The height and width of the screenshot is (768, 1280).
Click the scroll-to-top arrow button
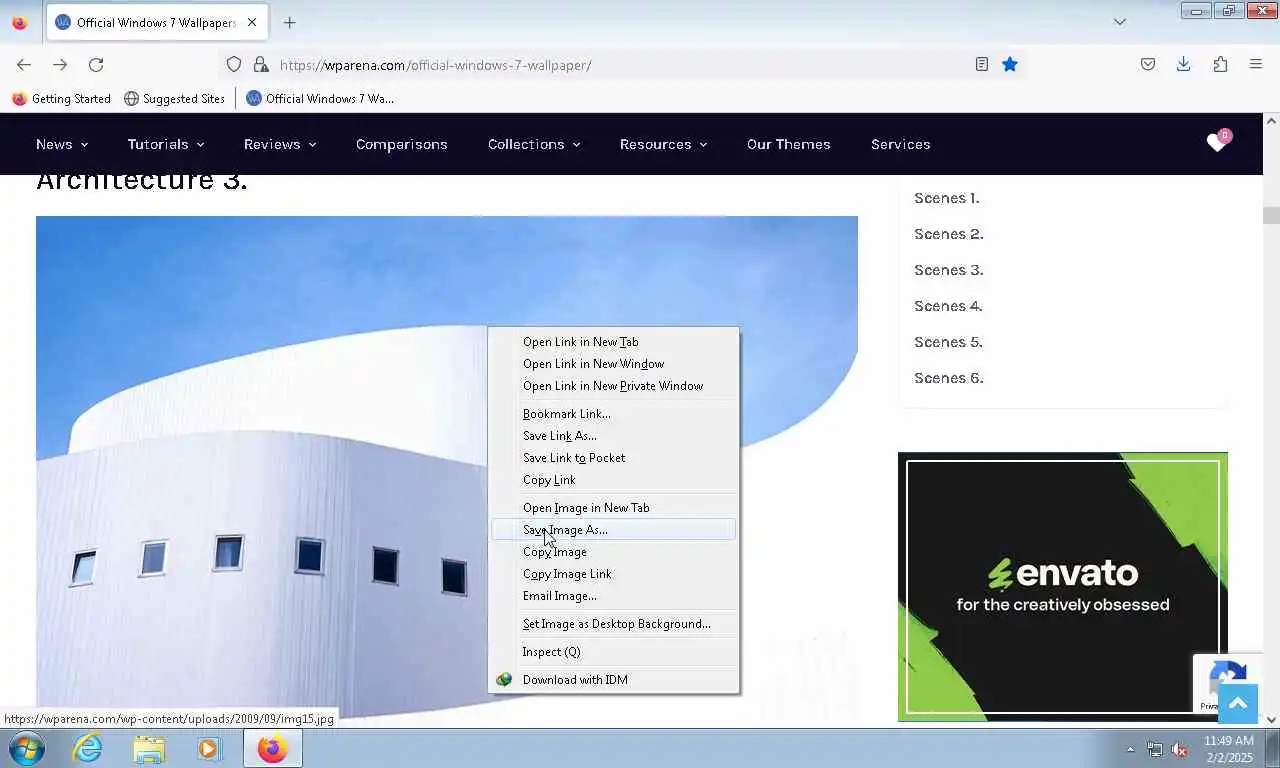[1238, 704]
